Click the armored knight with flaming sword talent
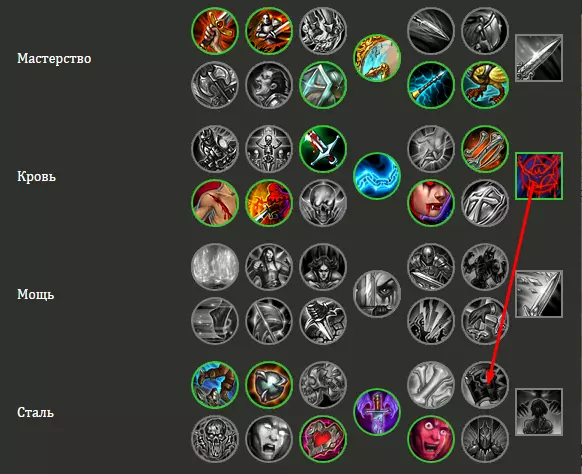The image size is (582, 474). tap(269, 31)
